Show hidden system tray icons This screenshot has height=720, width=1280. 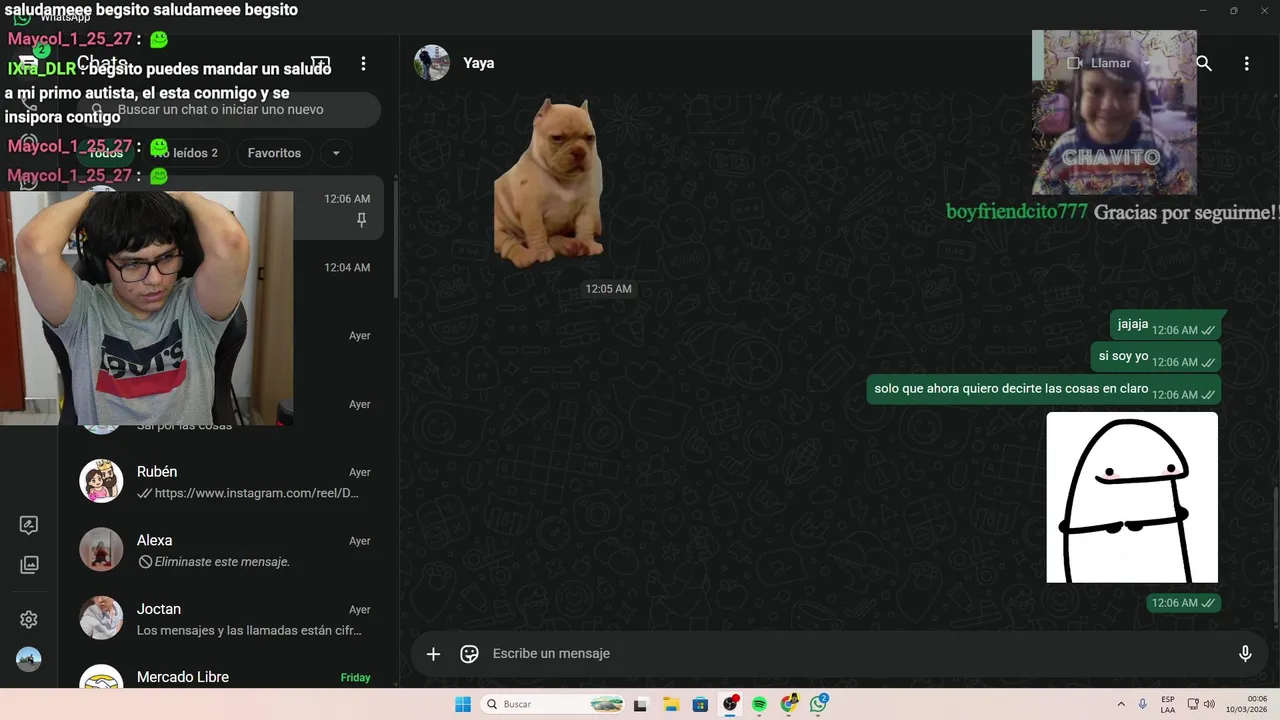pos(1121,704)
